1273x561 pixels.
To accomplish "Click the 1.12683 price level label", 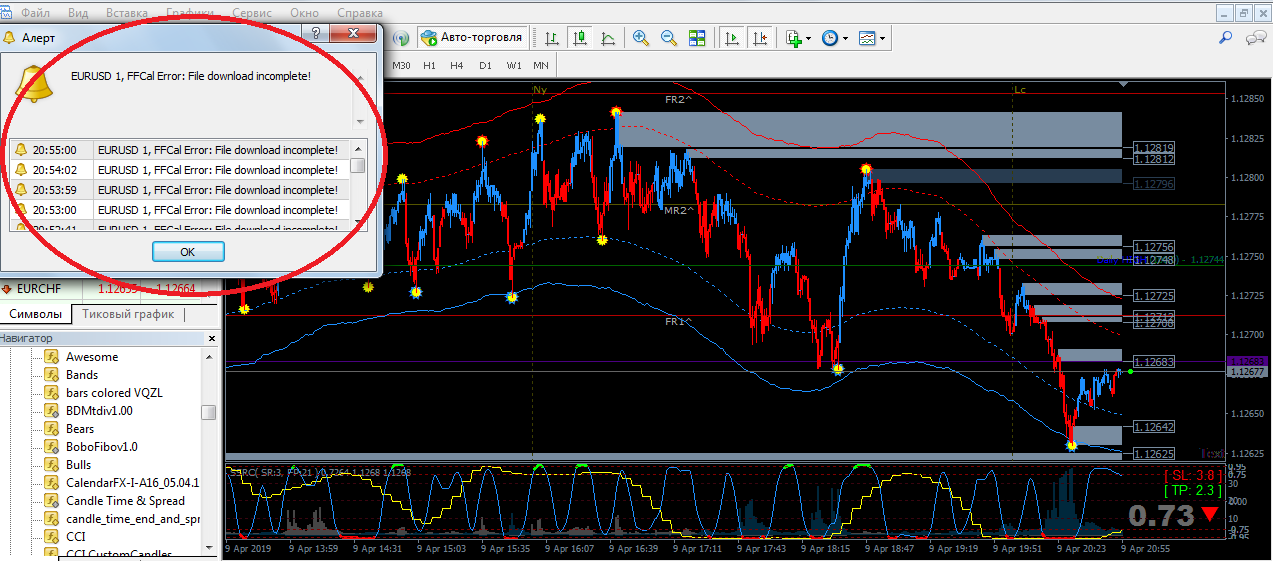I will click(x=1154, y=362).
